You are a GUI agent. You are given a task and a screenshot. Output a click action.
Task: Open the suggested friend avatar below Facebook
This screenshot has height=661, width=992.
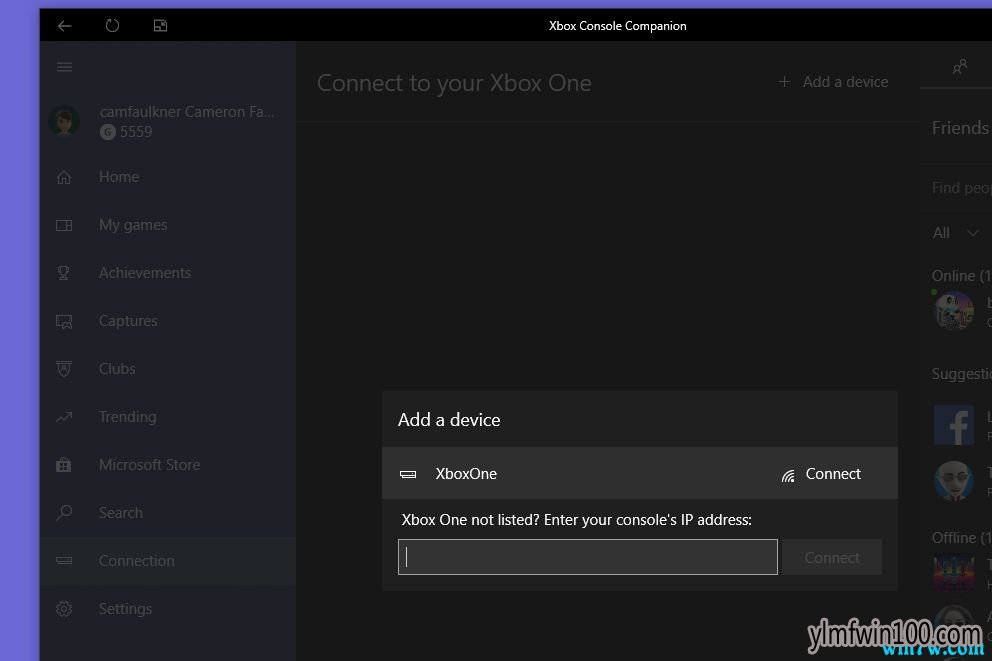pos(953,481)
